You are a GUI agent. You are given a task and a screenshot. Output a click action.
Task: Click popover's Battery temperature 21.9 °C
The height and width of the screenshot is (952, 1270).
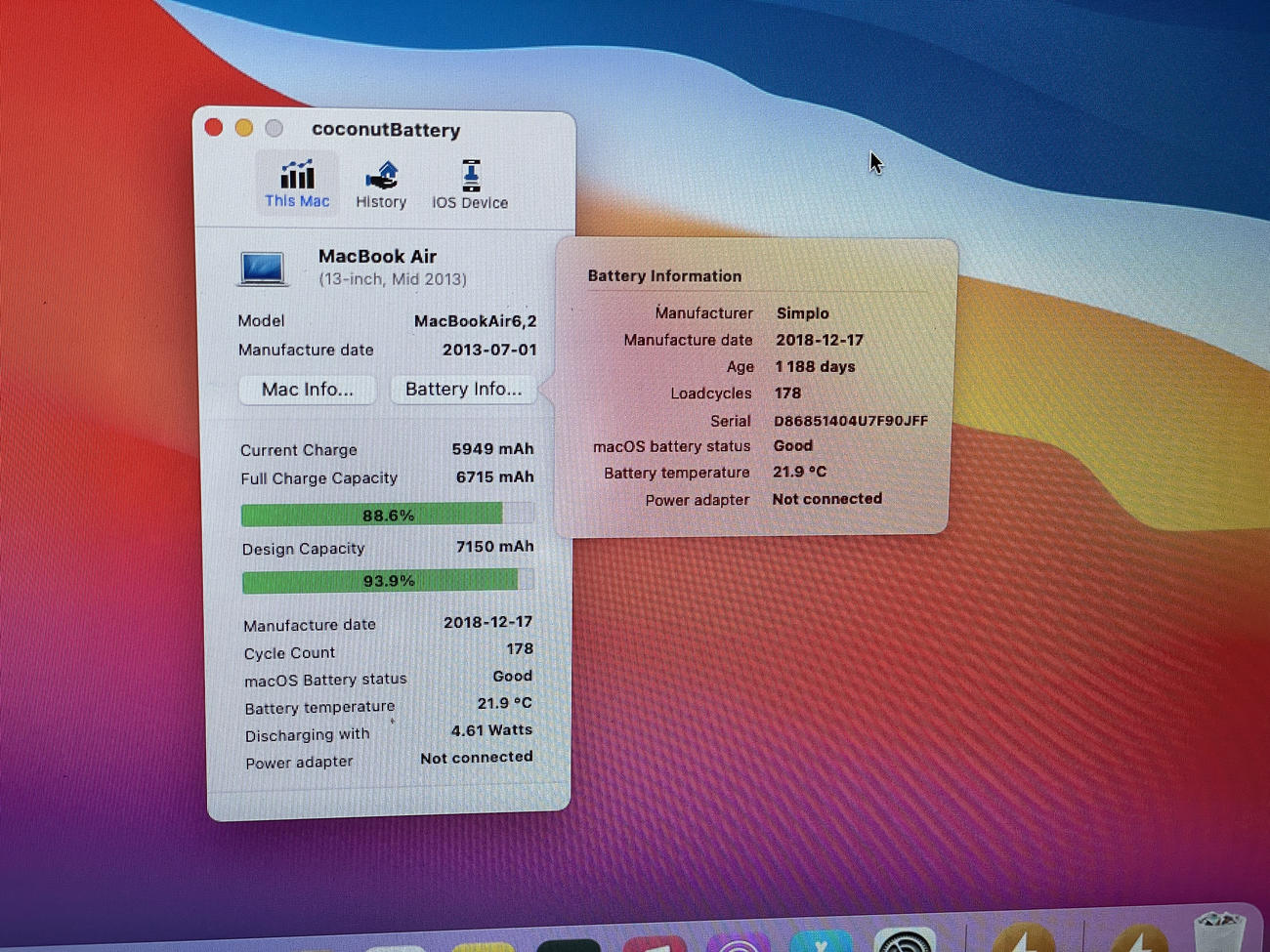pyautogui.click(x=799, y=472)
